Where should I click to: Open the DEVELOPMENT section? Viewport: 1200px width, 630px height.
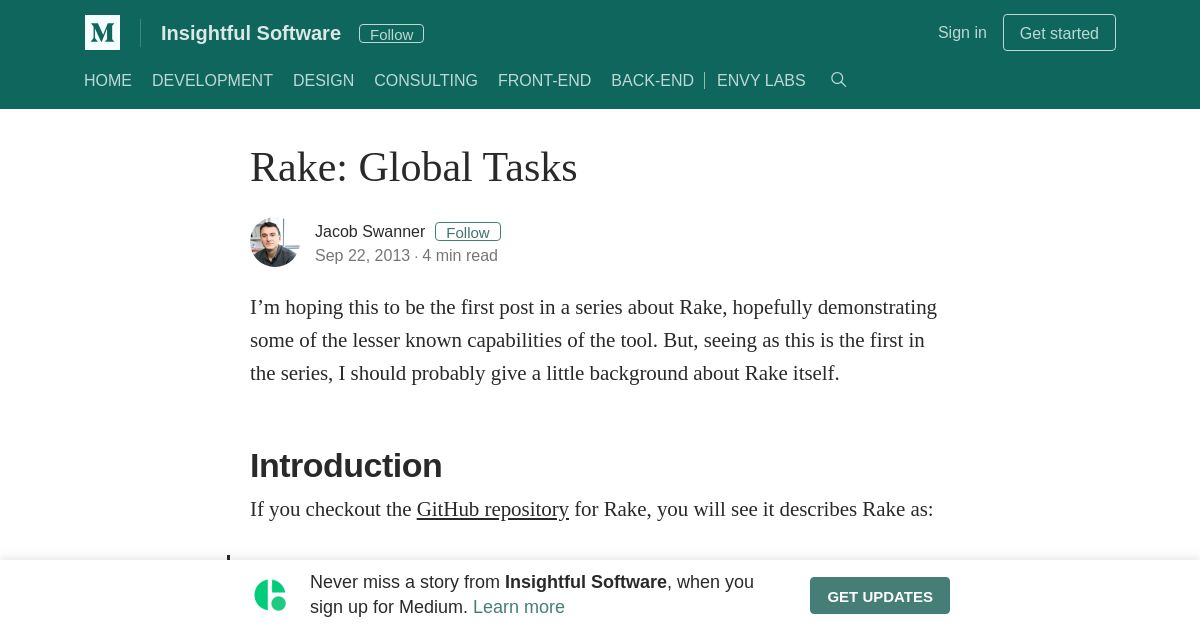[x=212, y=81]
